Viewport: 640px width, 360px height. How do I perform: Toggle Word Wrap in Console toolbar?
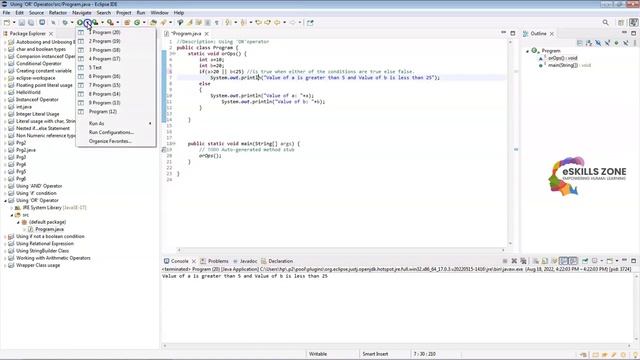click(554, 261)
